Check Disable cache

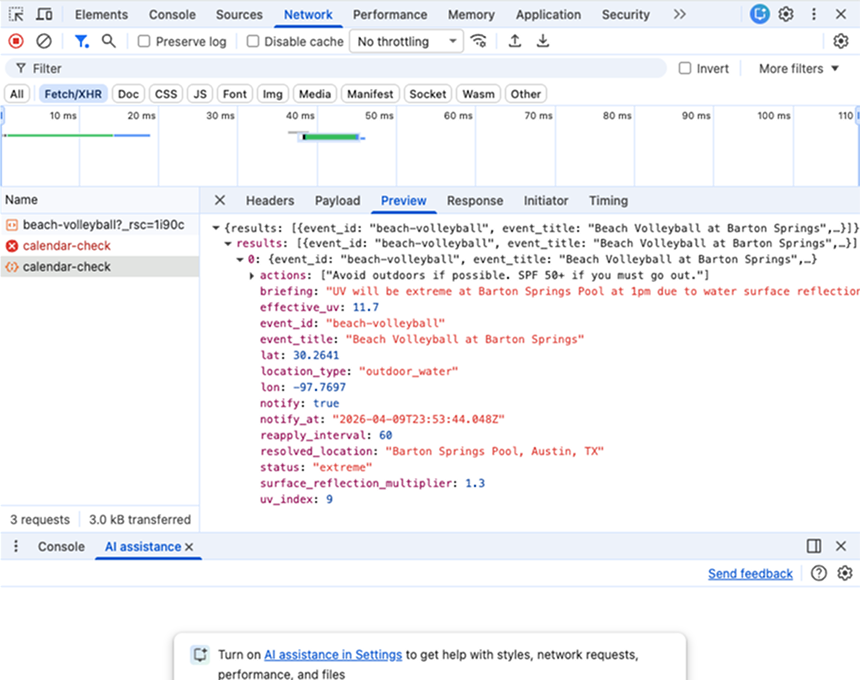(x=252, y=41)
